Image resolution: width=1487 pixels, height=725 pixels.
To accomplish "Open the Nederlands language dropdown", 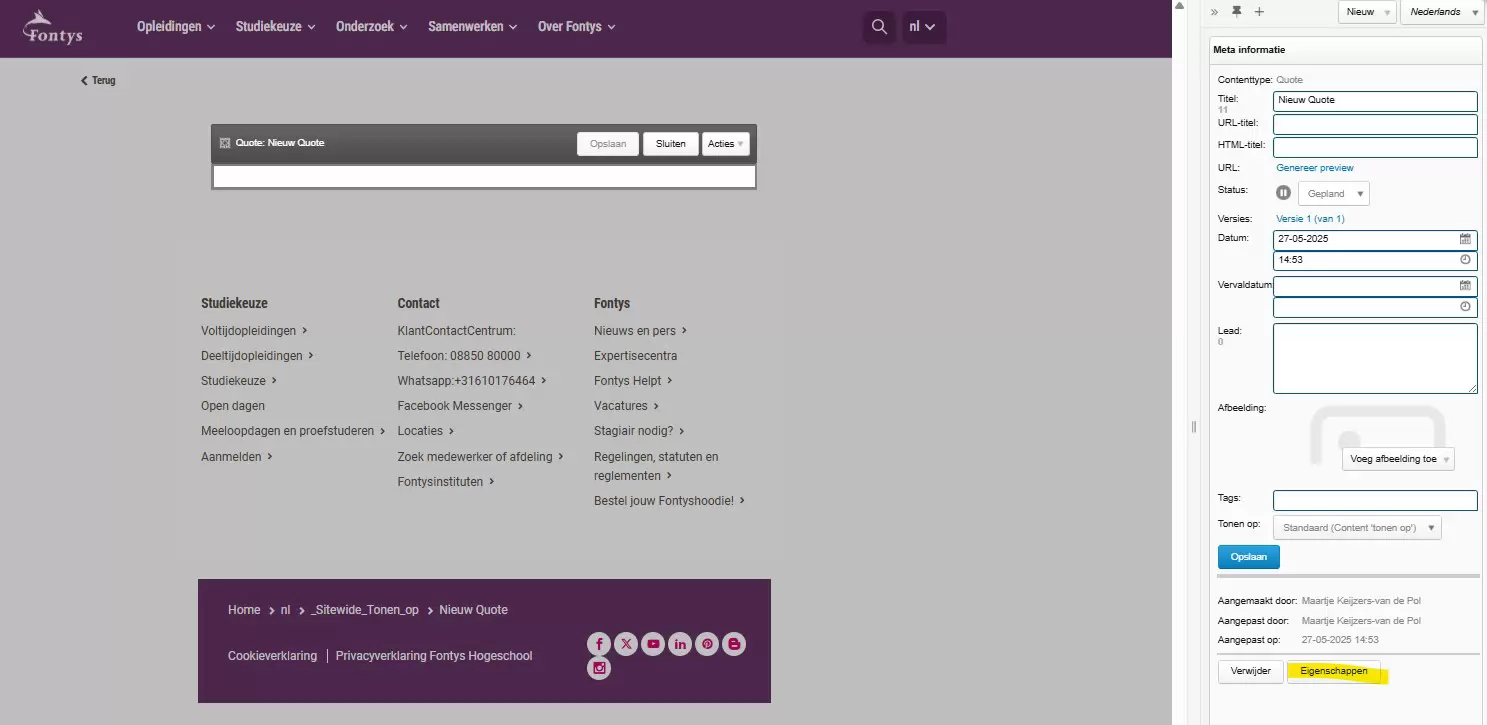I will pyautogui.click(x=1443, y=12).
